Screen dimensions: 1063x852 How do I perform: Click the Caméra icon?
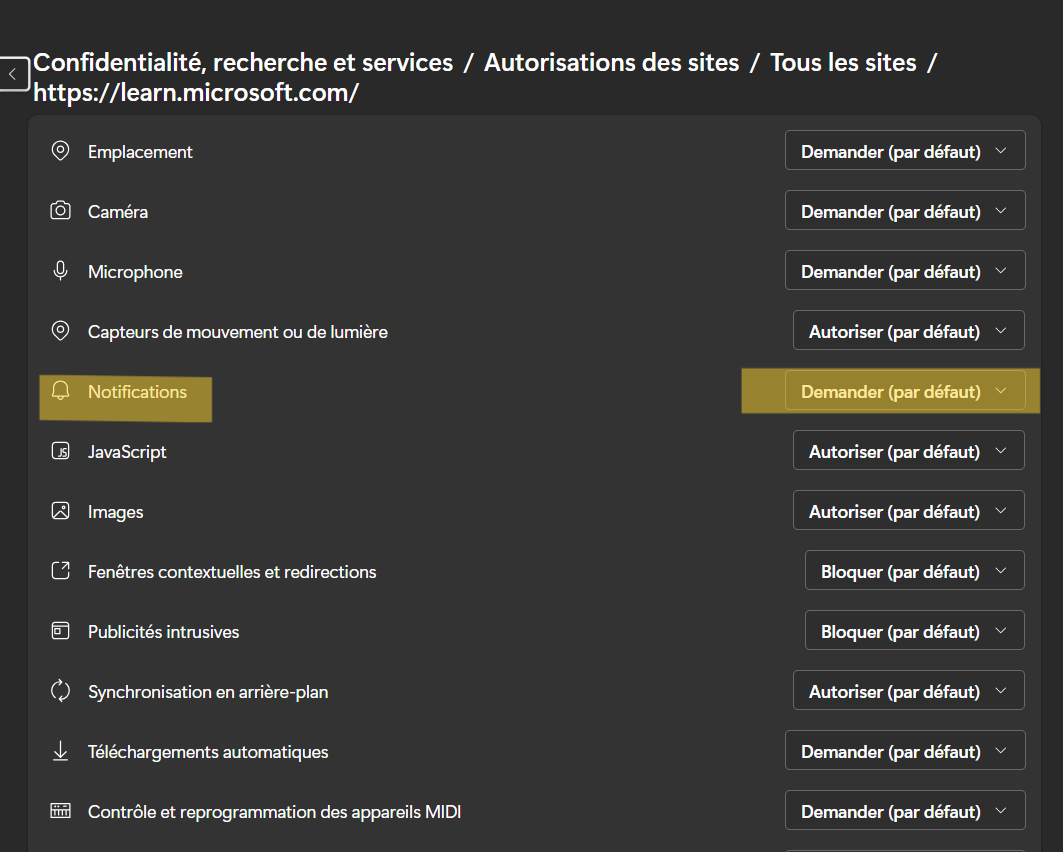60,211
